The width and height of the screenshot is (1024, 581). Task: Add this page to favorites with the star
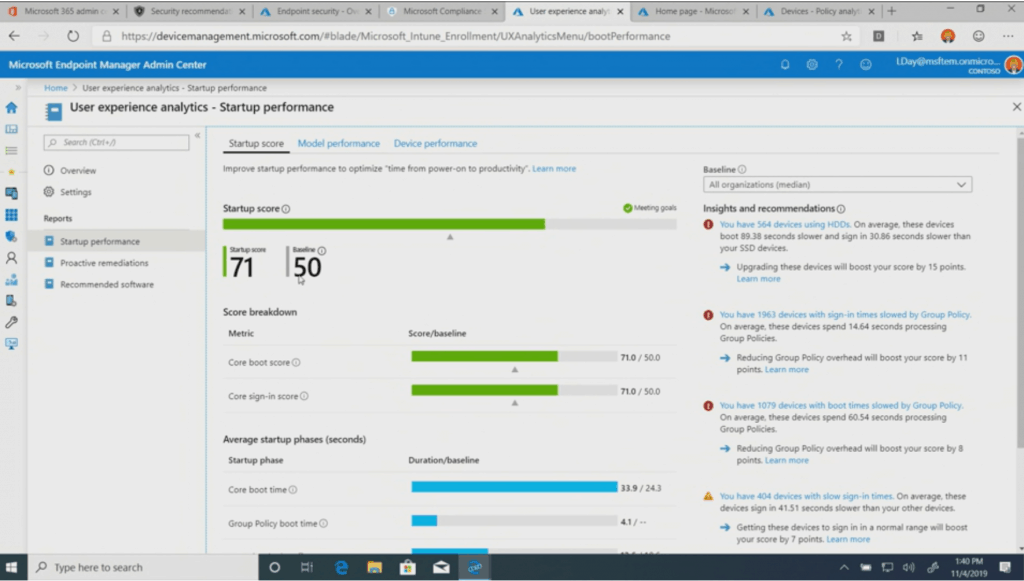tap(846, 37)
